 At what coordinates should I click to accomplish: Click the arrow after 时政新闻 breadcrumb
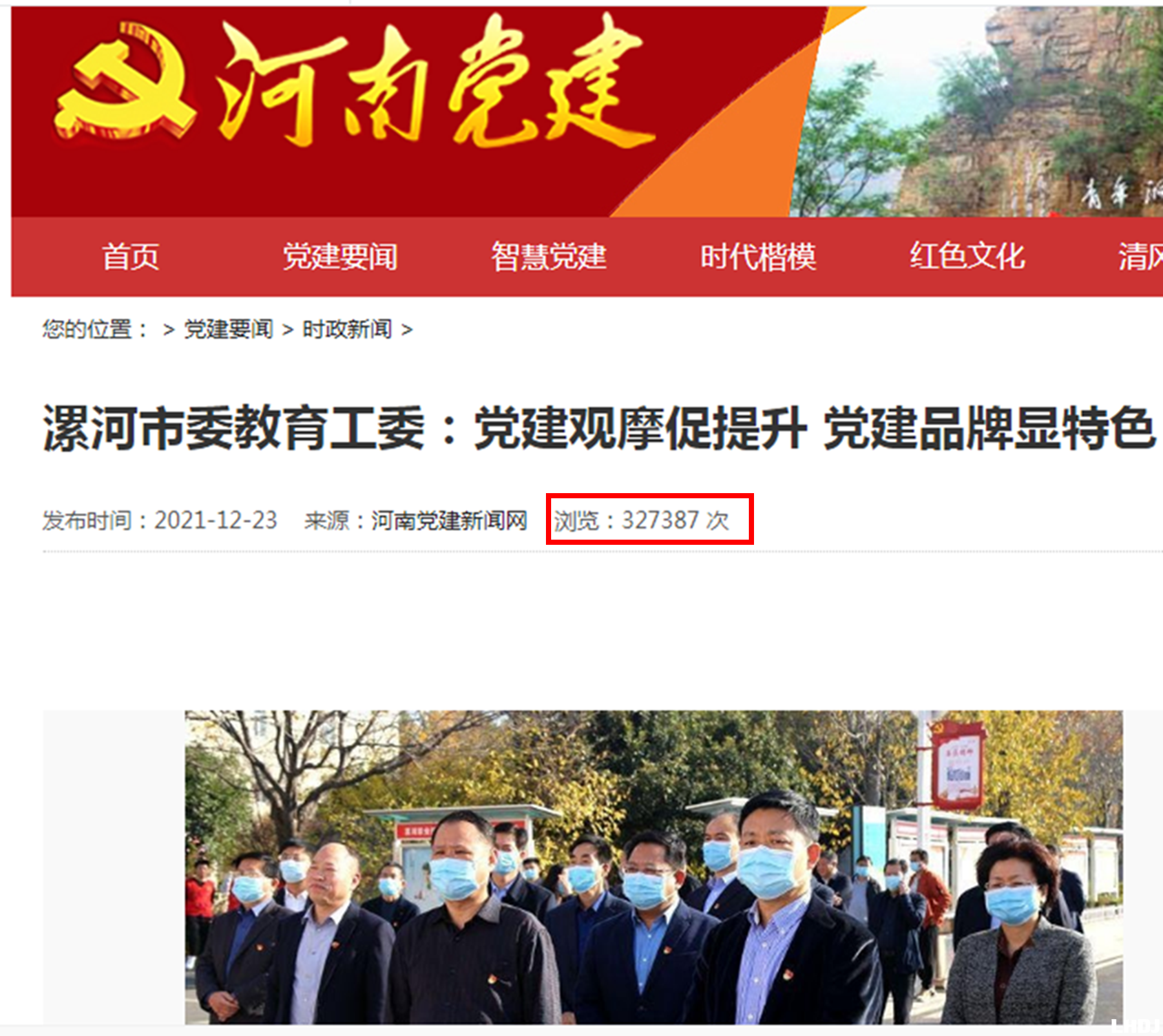click(x=407, y=330)
